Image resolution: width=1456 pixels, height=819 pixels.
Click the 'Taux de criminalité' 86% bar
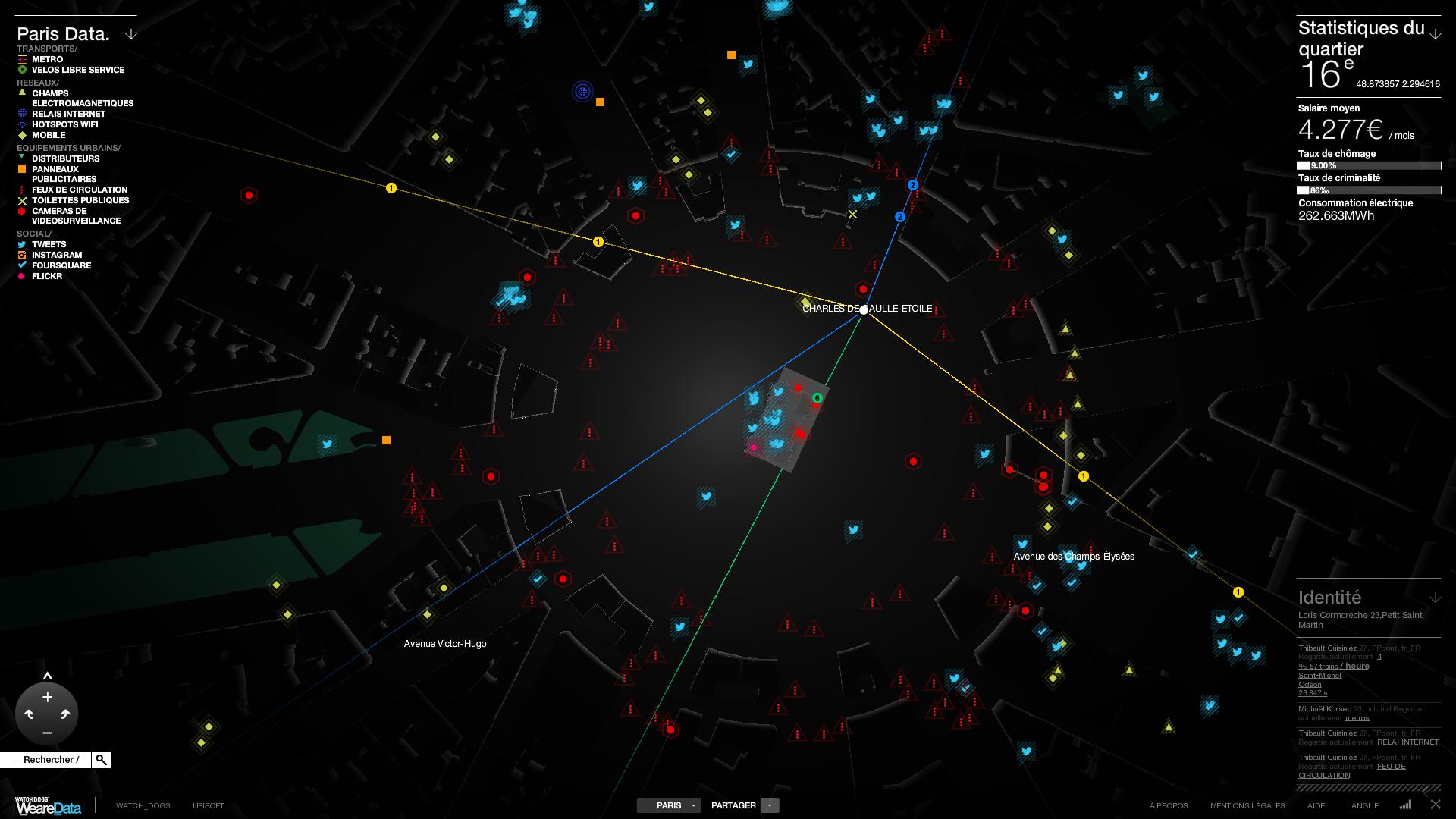pos(1369,190)
